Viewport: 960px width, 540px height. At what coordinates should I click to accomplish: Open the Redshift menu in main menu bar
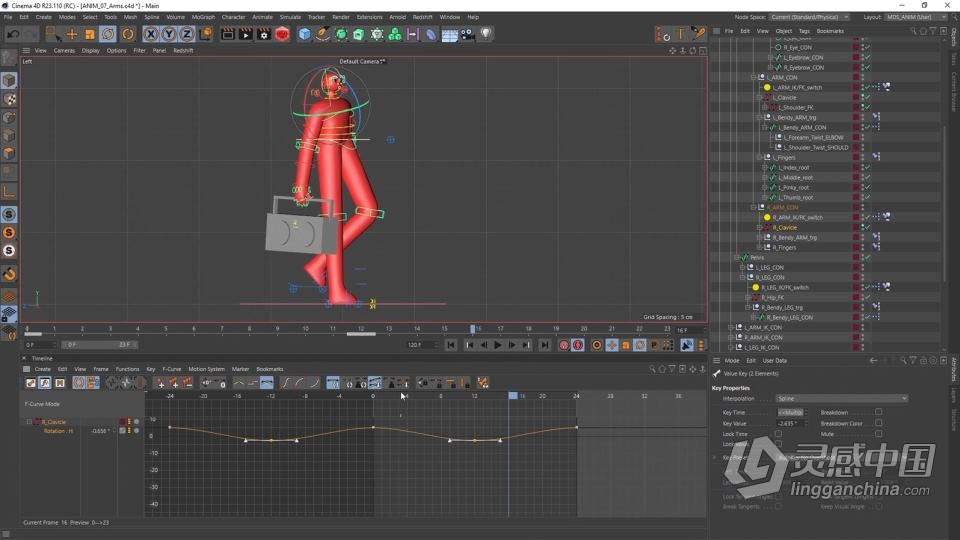[x=422, y=17]
